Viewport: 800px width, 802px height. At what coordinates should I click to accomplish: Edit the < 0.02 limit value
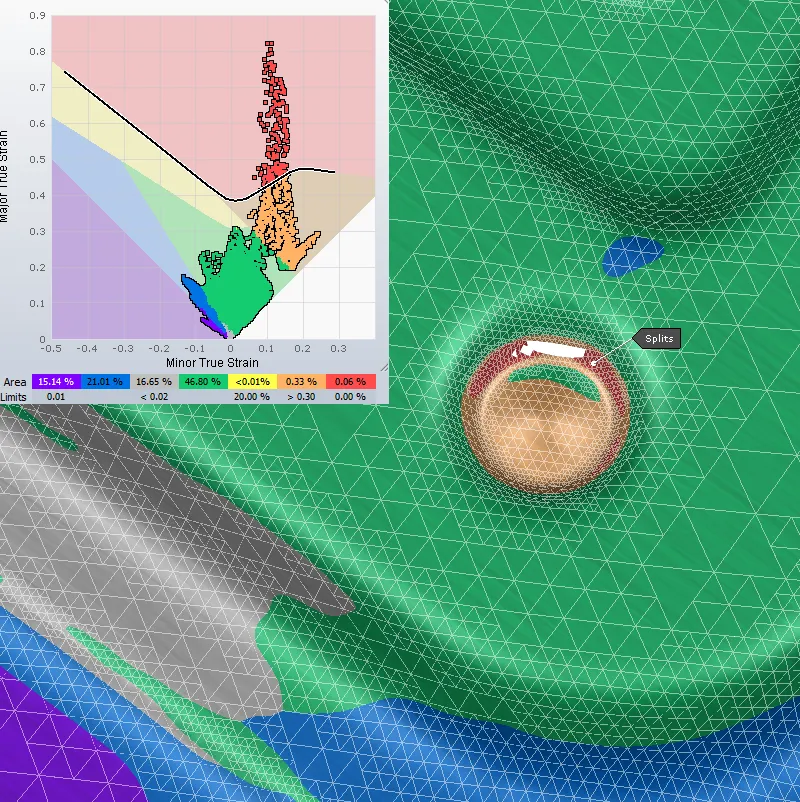pyautogui.click(x=154, y=397)
